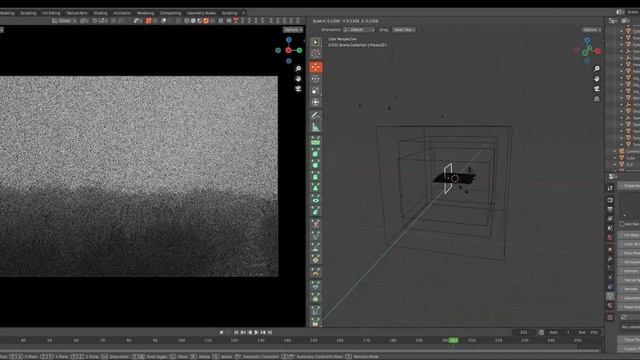The height and width of the screenshot is (360, 640).
Task: Switch to the UV Editing workspace tab
Action: tap(51, 13)
